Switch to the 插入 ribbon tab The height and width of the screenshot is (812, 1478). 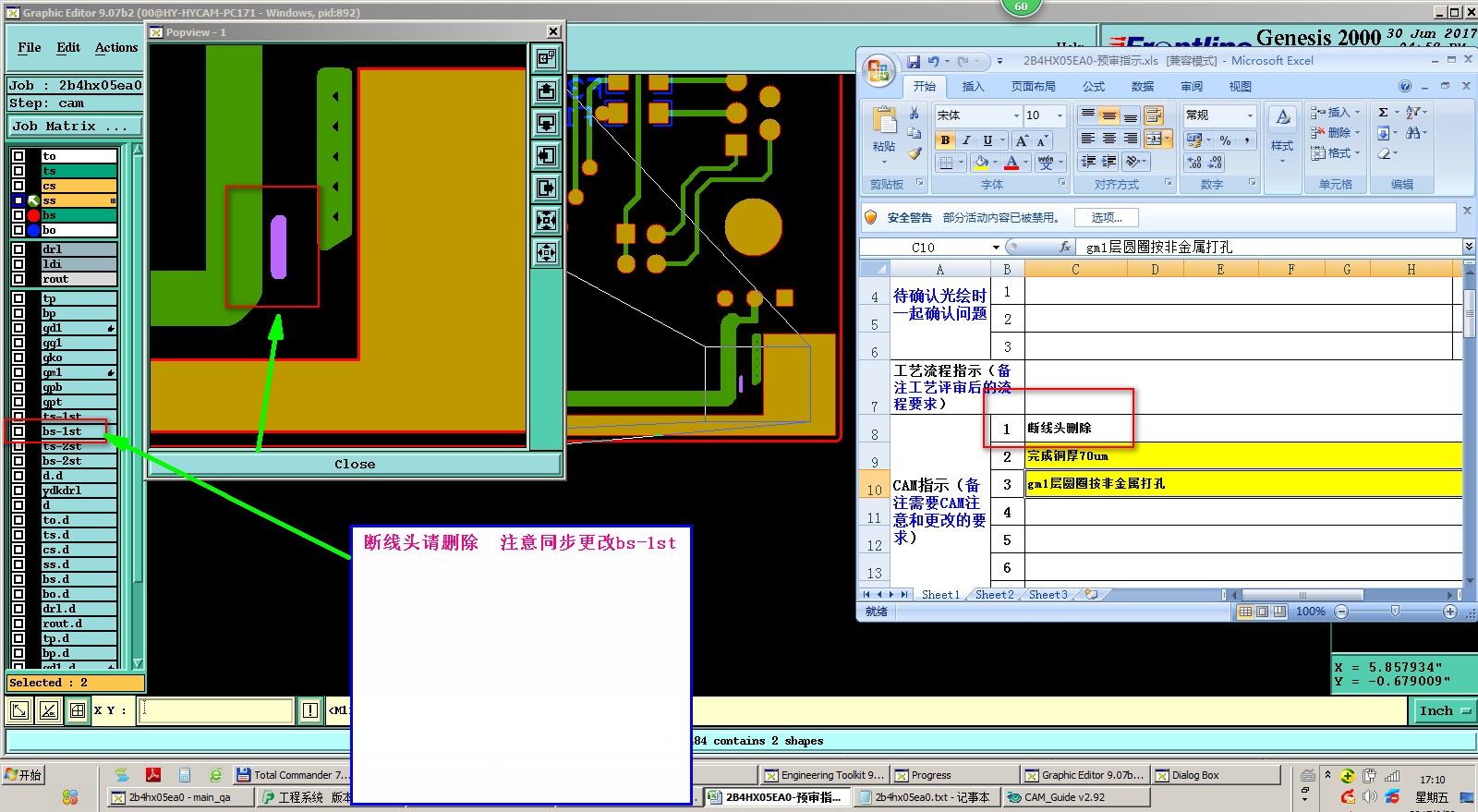(973, 87)
